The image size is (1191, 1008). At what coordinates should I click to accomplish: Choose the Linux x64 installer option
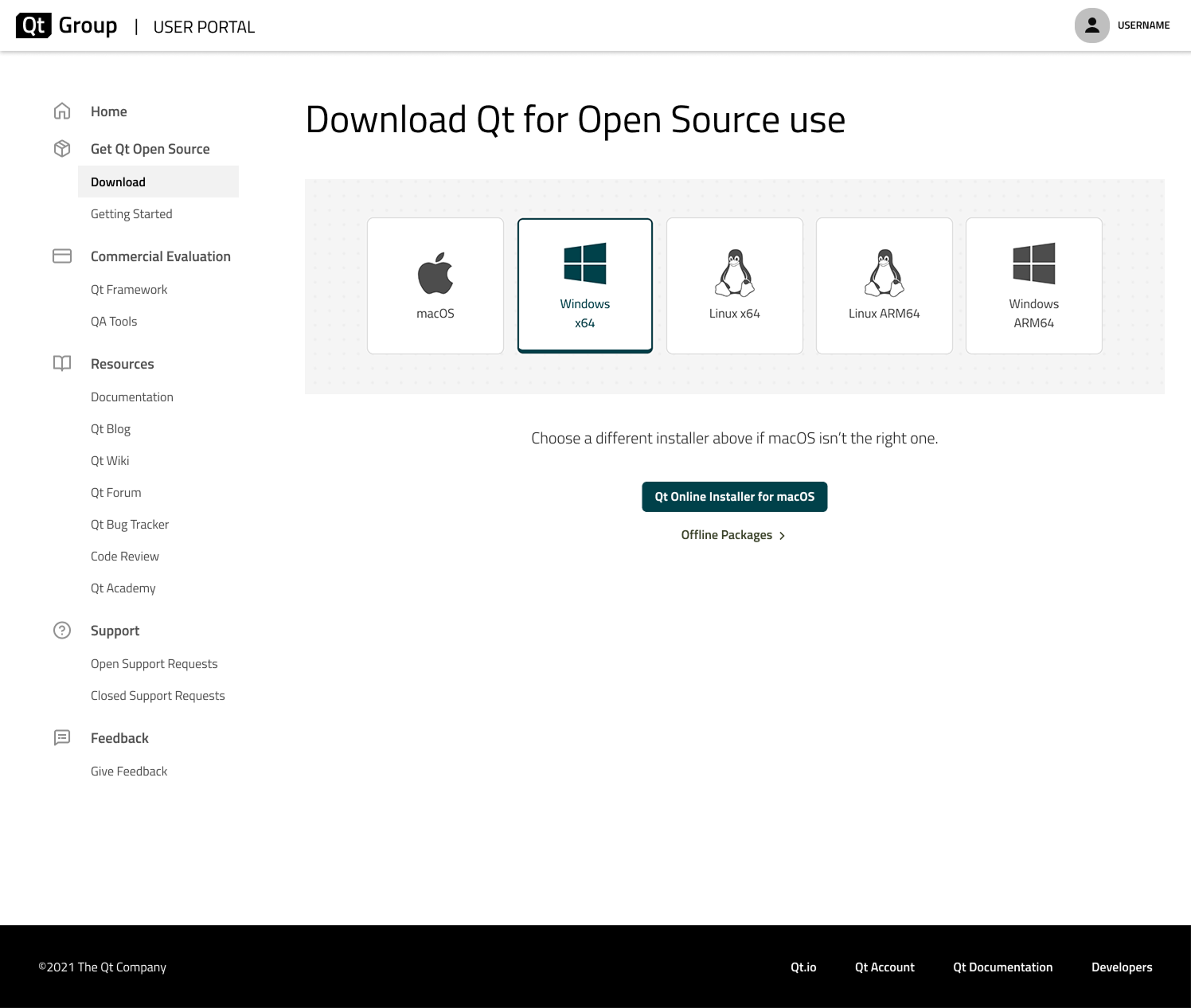pos(734,285)
